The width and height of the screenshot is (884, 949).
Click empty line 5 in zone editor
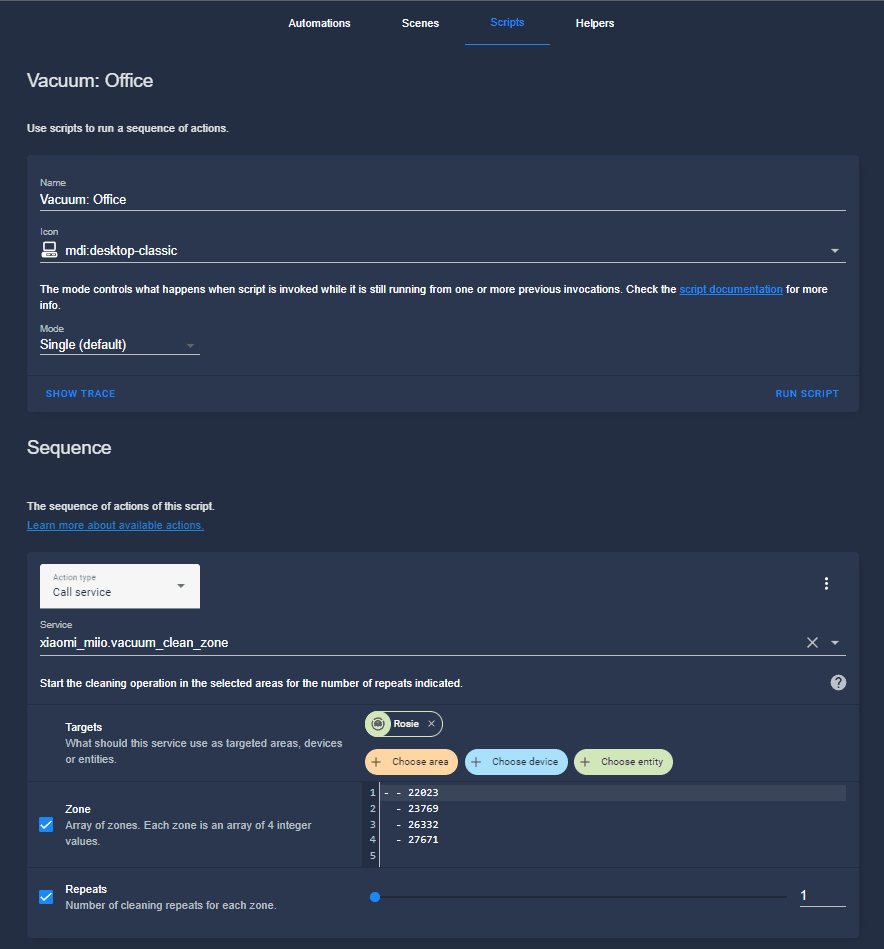pos(612,855)
